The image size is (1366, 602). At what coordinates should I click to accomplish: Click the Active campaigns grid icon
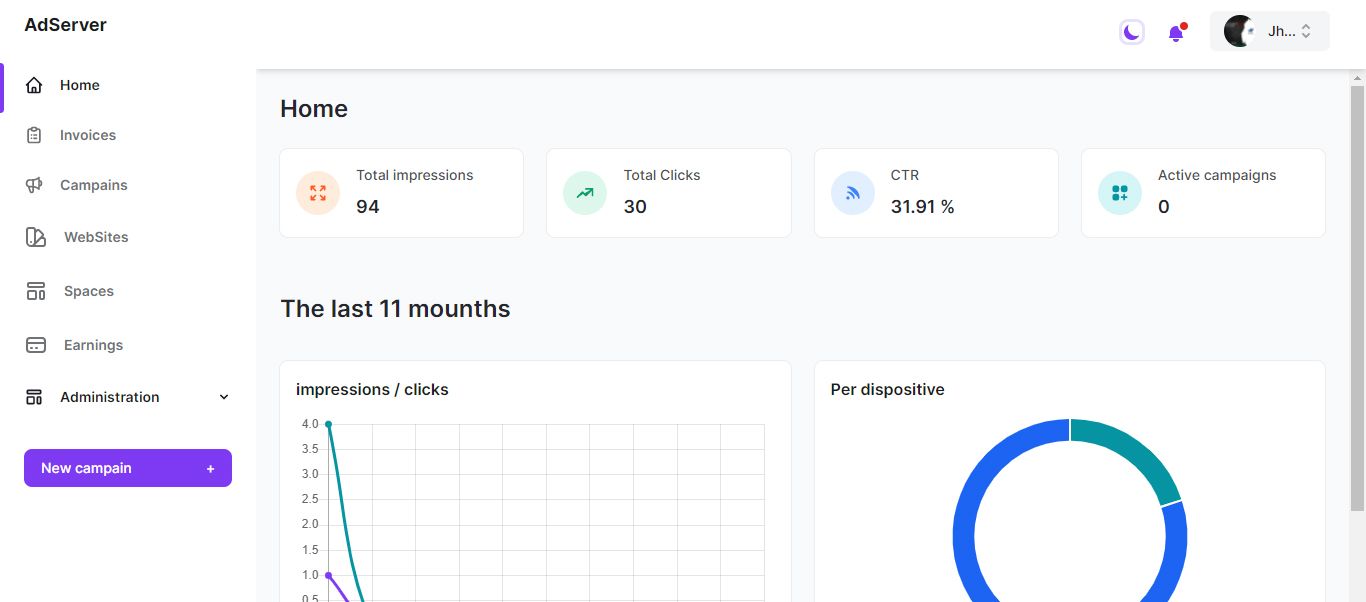[x=1120, y=193]
